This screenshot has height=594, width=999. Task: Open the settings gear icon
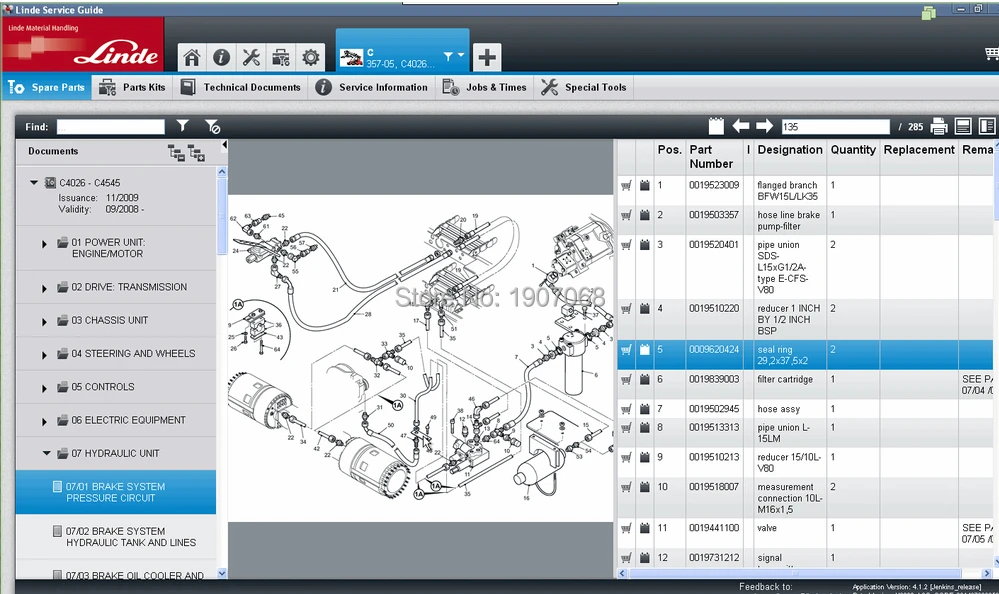[311, 57]
